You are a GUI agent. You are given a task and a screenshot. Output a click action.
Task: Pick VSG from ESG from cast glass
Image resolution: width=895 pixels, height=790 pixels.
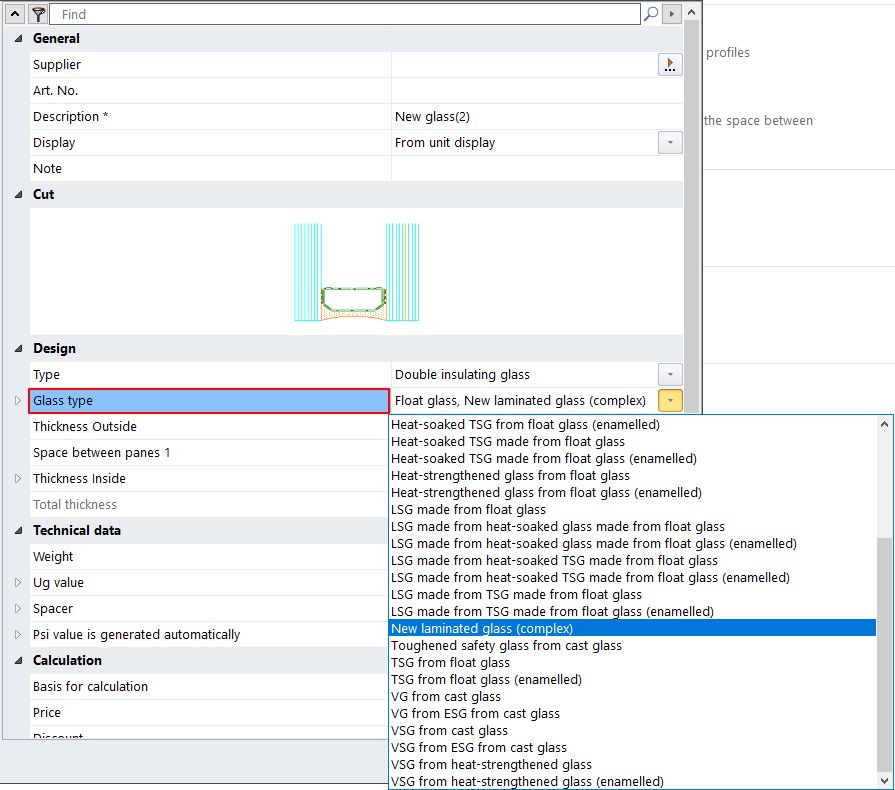click(475, 714)
